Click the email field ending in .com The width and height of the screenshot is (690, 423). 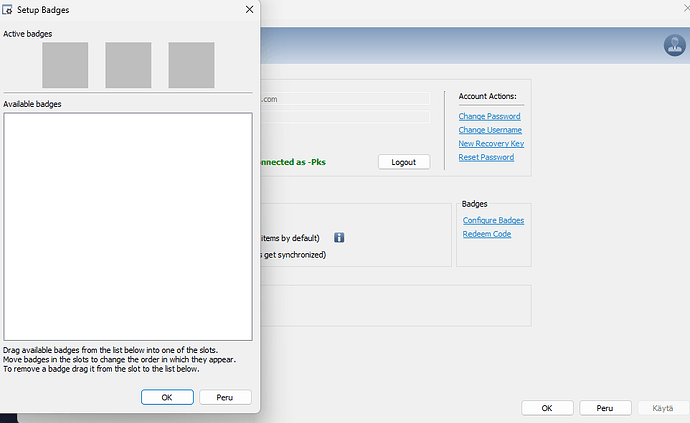tap(345, 99)
